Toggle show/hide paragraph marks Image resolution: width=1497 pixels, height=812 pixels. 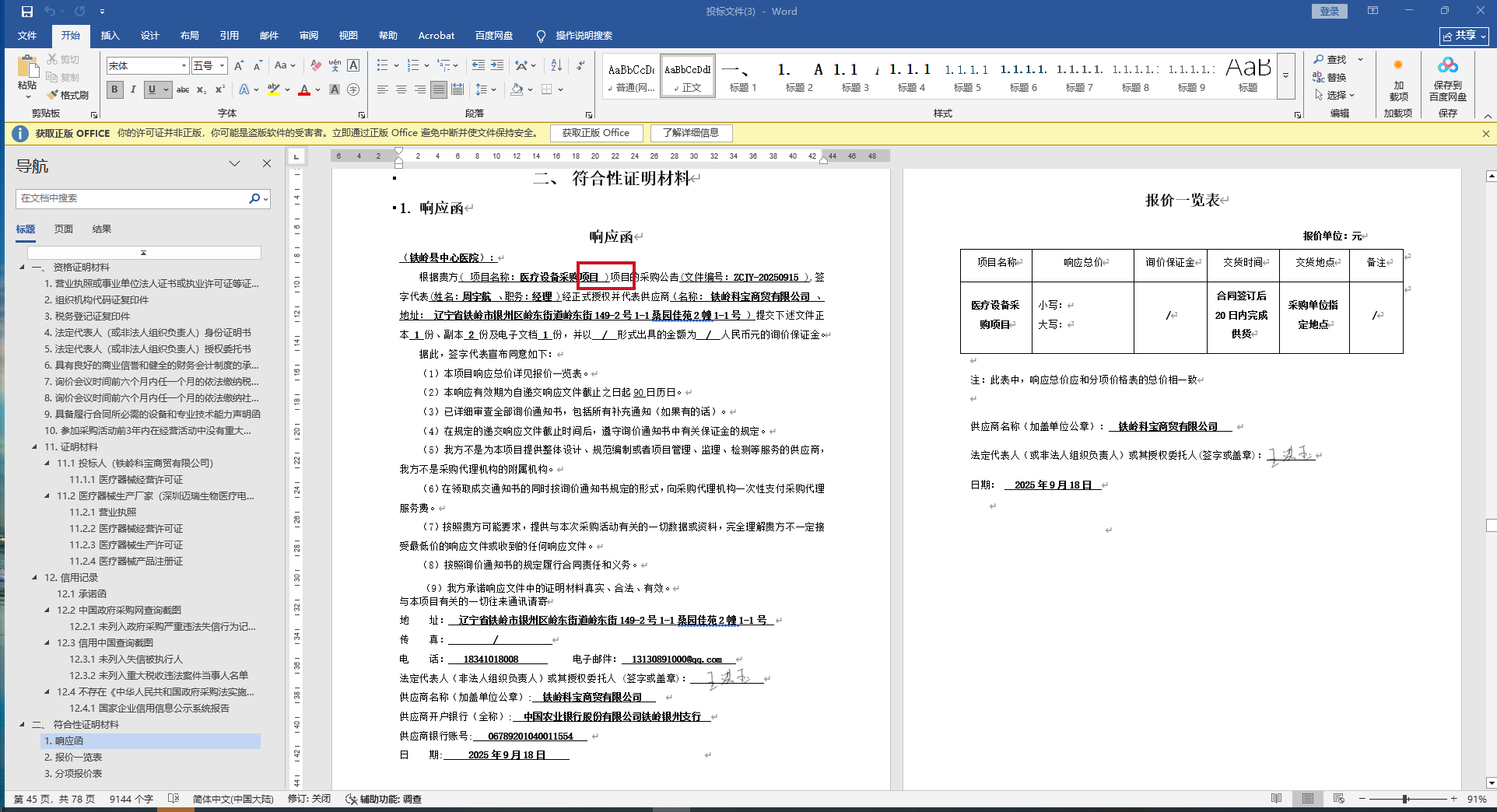coord(581,66)
